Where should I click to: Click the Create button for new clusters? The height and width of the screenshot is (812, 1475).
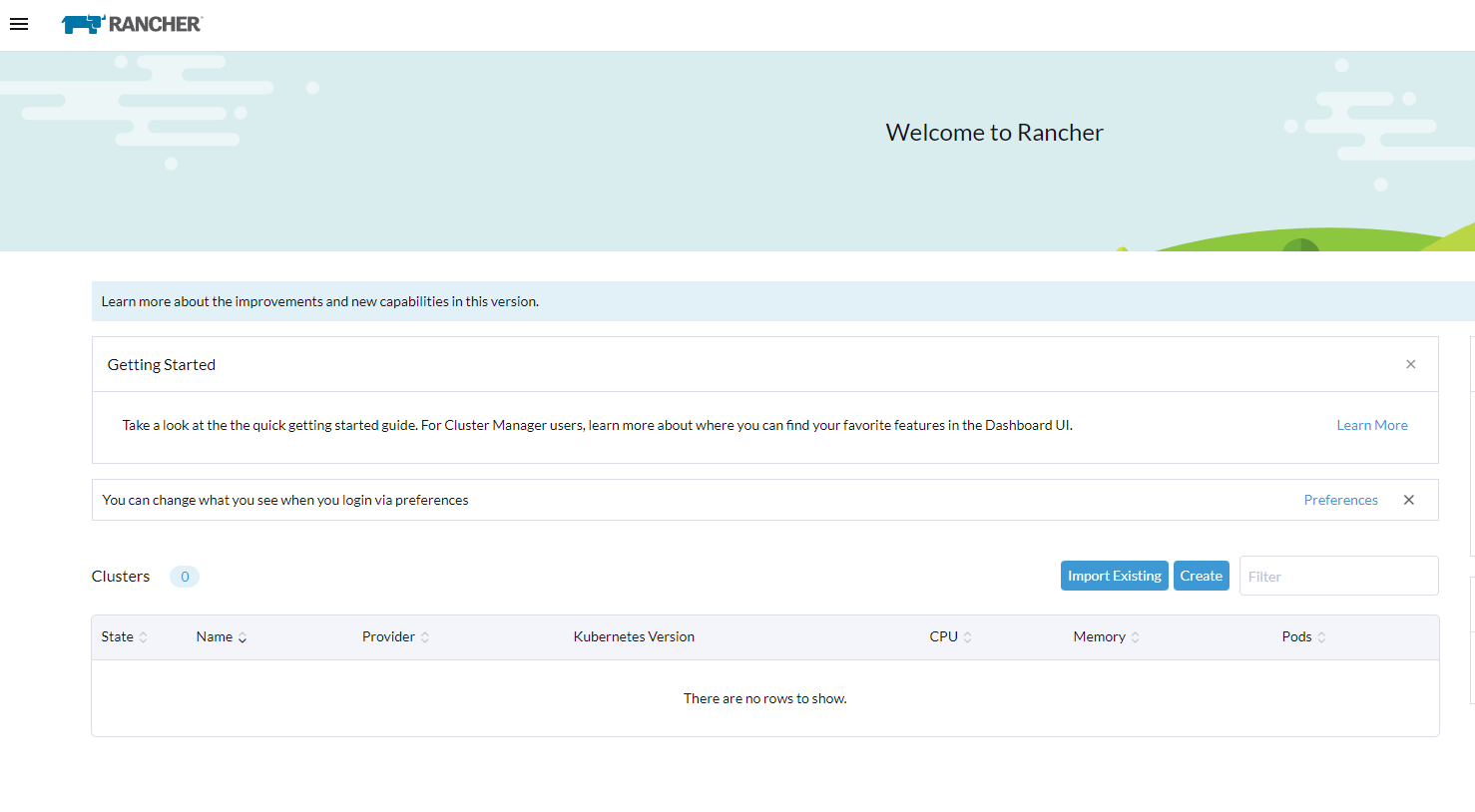pos(1201,576)
